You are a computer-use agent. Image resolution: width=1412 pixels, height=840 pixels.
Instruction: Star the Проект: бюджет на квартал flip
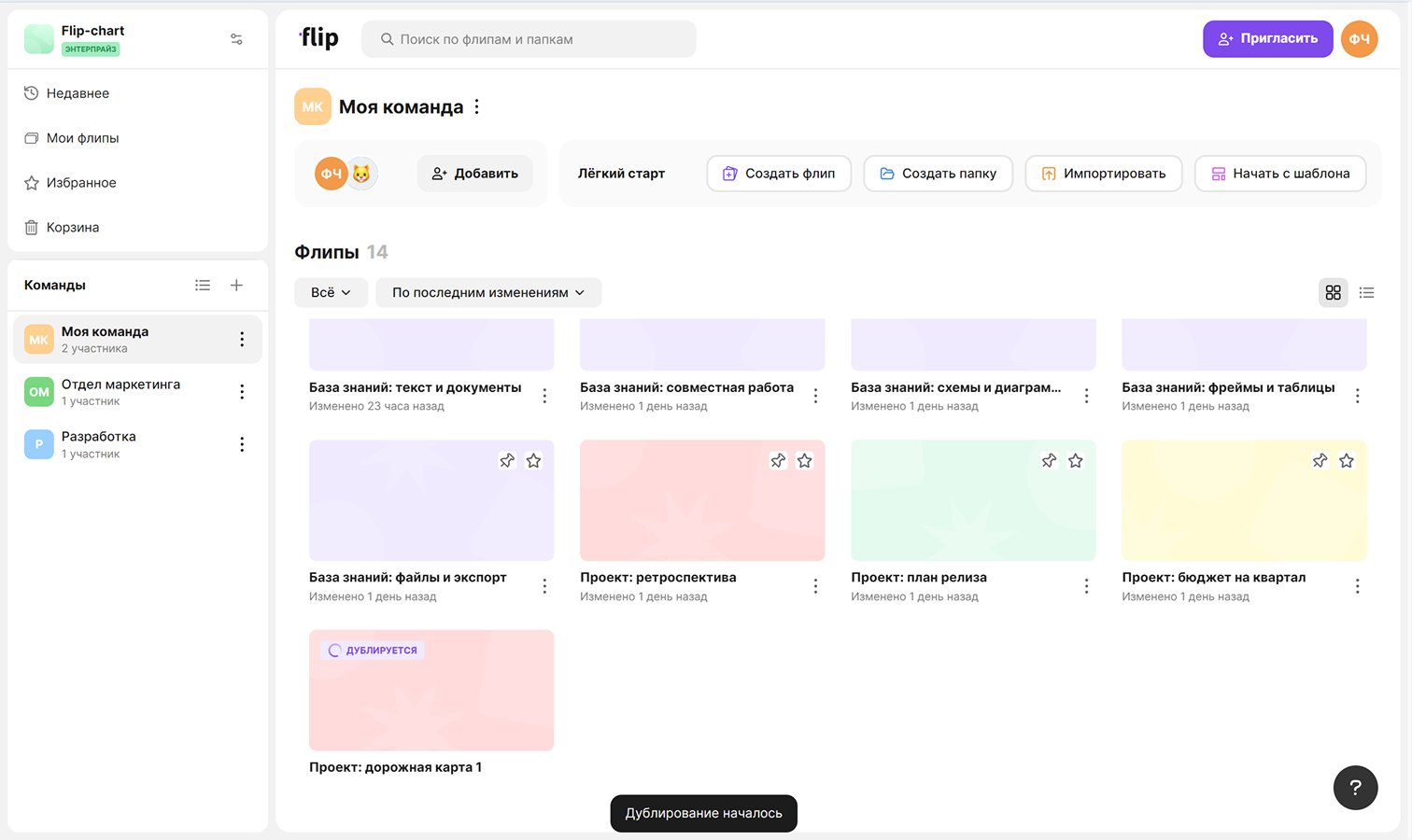pyautogui.click(x=1347, y=461)
